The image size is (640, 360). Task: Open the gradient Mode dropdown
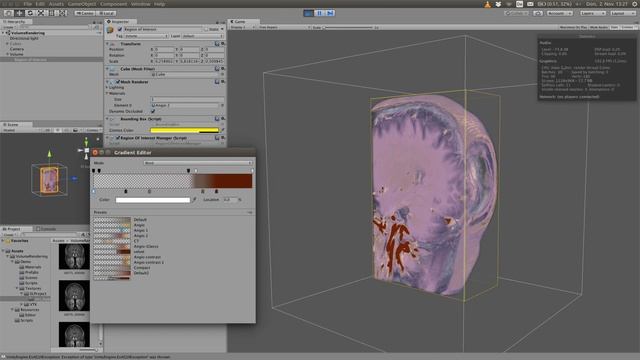[198, 163]
